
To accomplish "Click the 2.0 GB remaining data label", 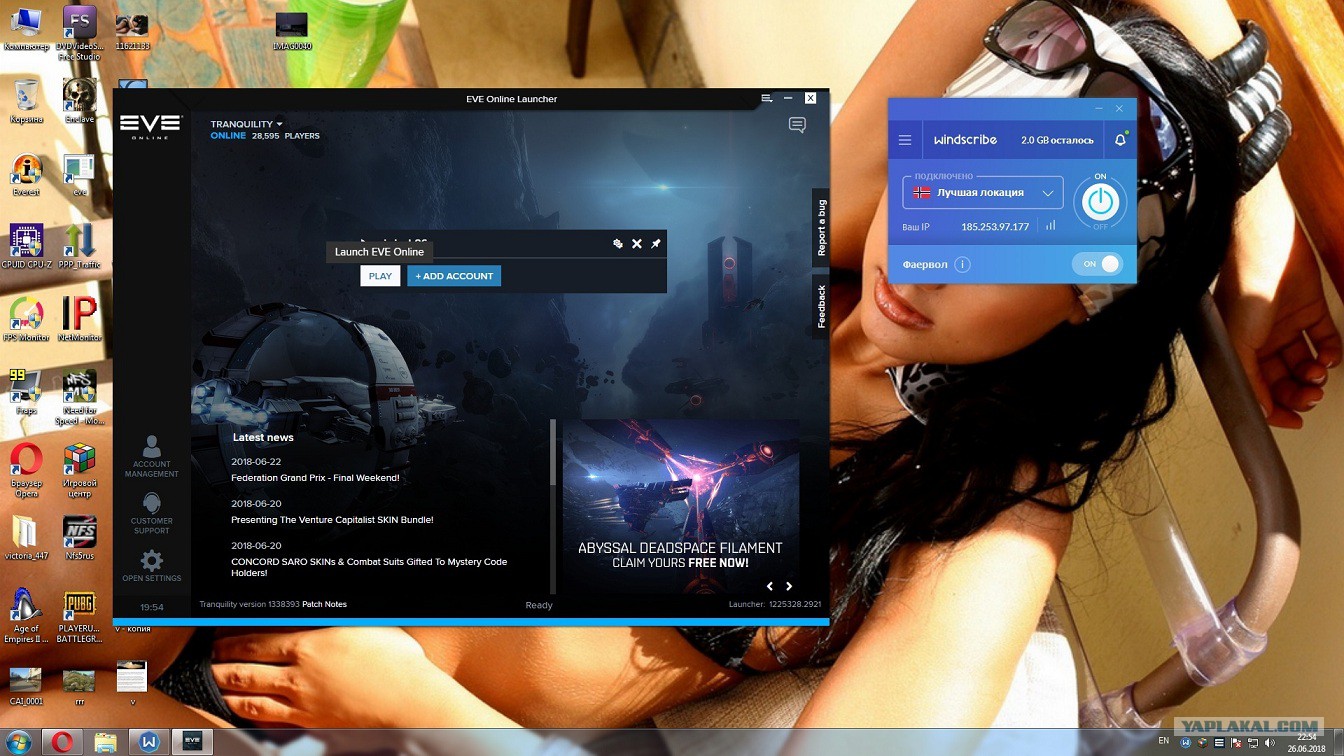I will click(1057, 140).
